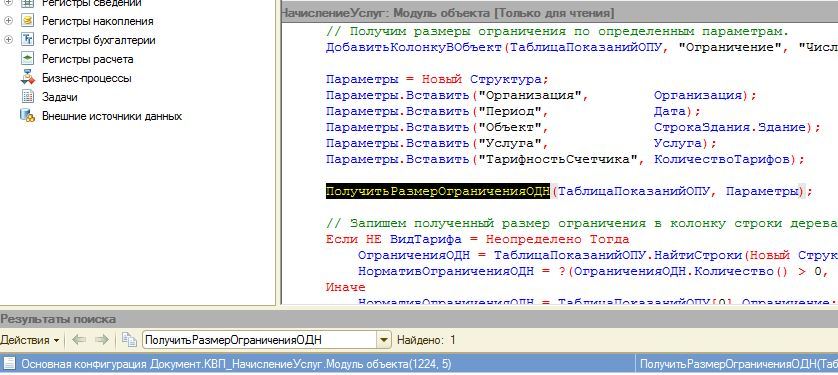Go to next search result arrow

click(102, 340)
